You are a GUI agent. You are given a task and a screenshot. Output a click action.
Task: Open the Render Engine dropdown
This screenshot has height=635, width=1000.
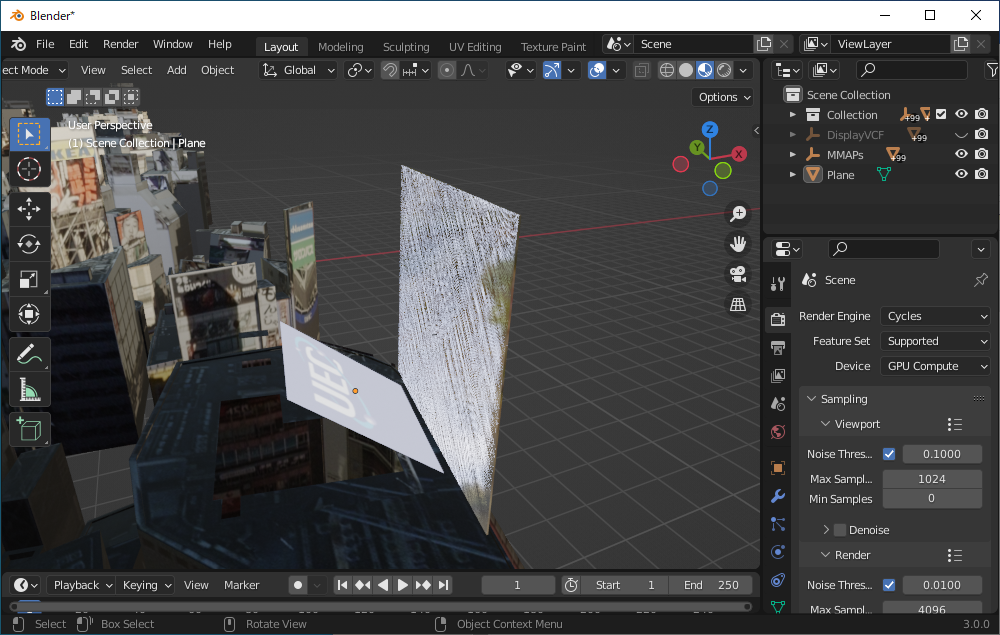936,316
